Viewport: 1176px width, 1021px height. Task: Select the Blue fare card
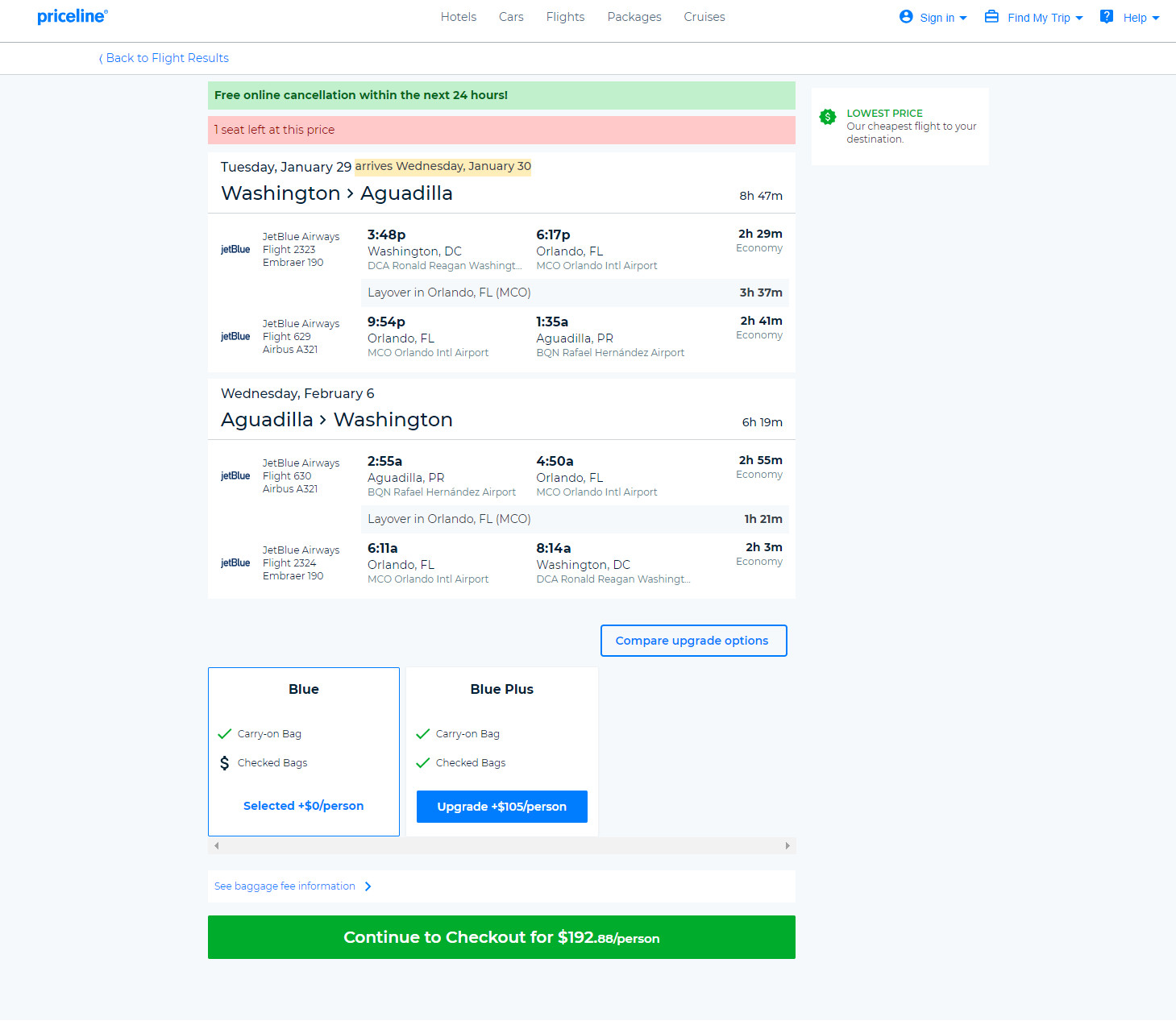(304, 752)
